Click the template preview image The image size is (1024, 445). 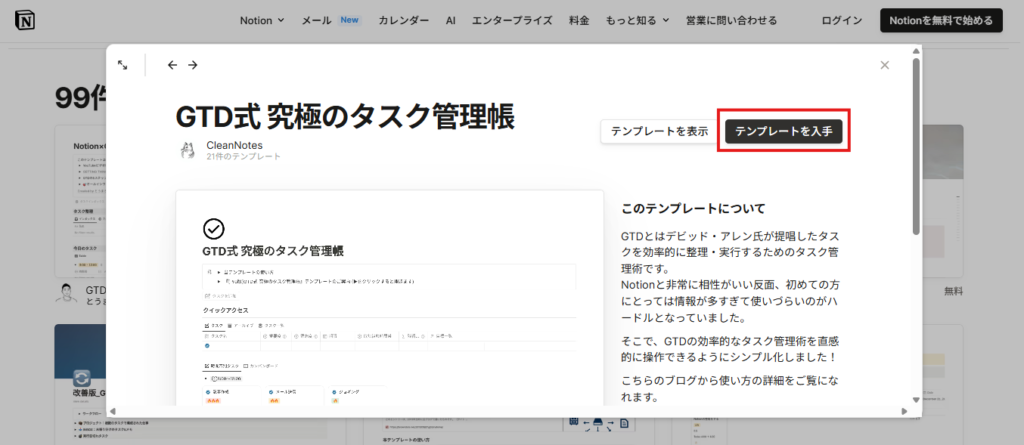pos(389,298)
